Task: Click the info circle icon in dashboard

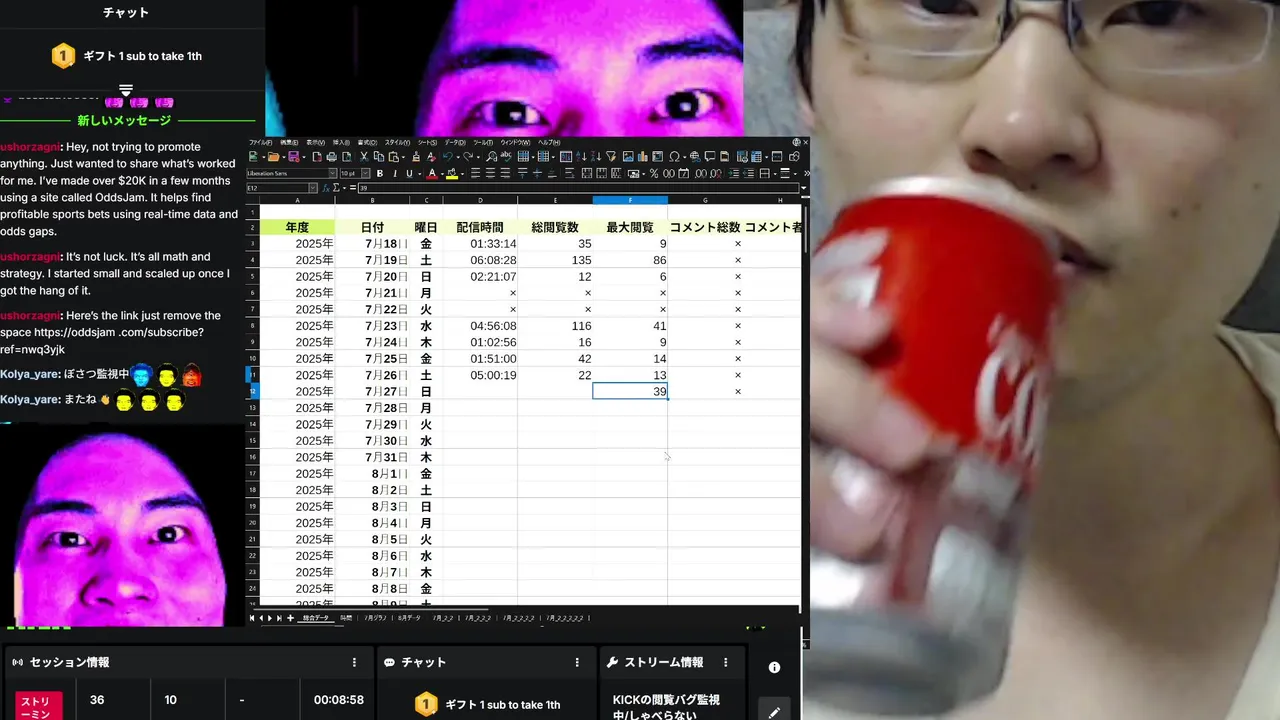Action: pos(774,667)
